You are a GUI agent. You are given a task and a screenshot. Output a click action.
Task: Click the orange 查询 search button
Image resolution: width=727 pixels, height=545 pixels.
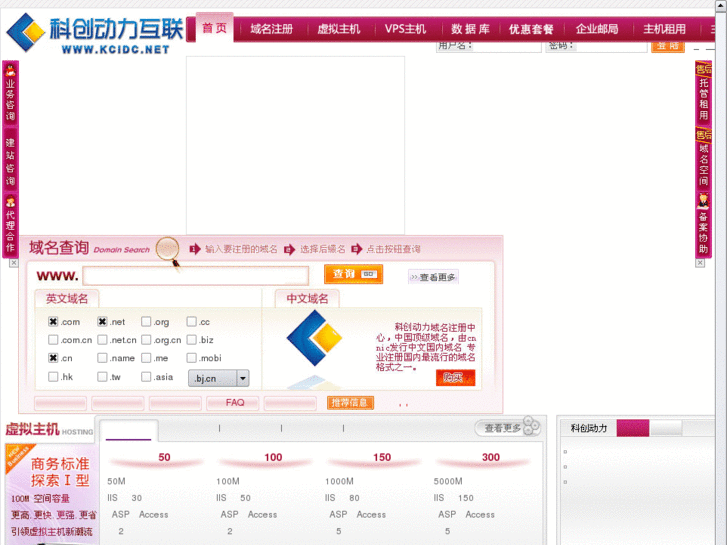pyautogui.click(x=353, y=274)
